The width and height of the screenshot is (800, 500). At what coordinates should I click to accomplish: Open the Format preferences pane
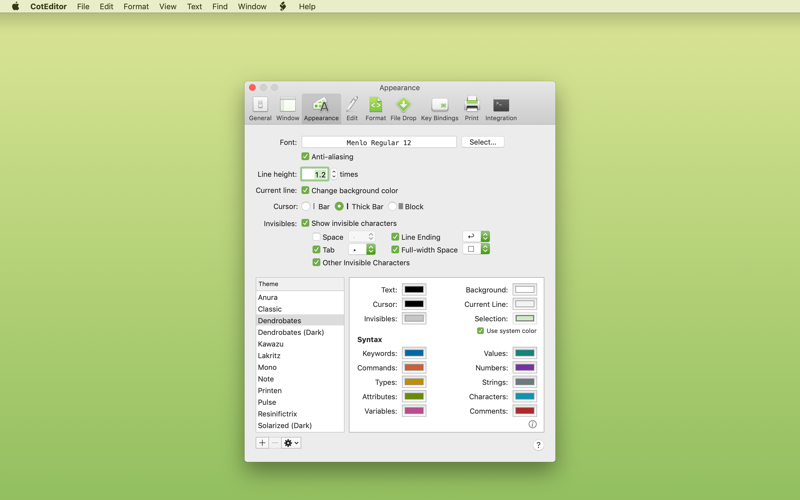[x=376, y=109]
